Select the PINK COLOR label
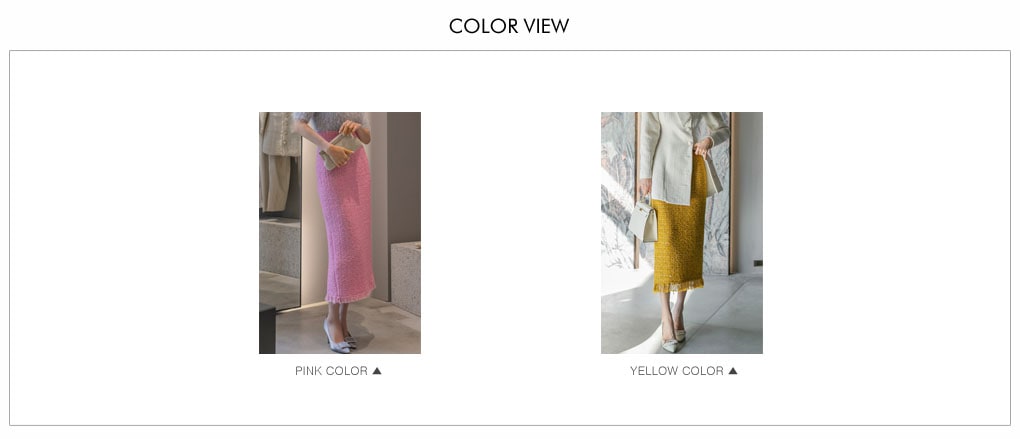 (331, 371)
